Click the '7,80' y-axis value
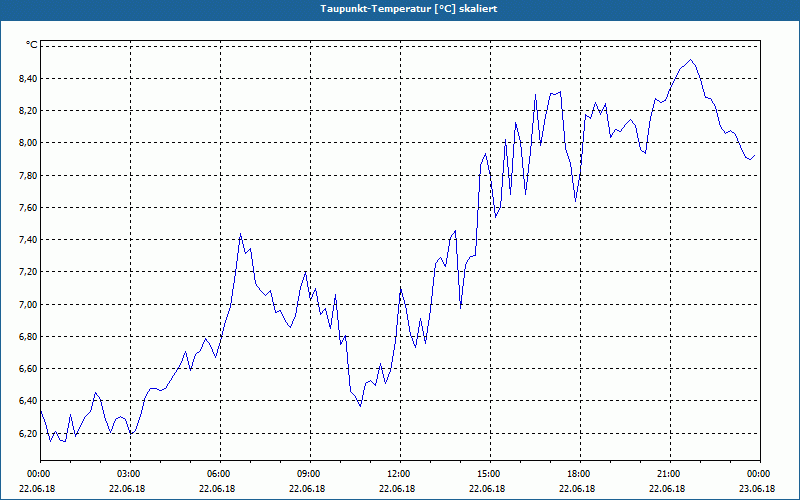Image resolution: width=800 pixels, height=500 pixels. 29,175
